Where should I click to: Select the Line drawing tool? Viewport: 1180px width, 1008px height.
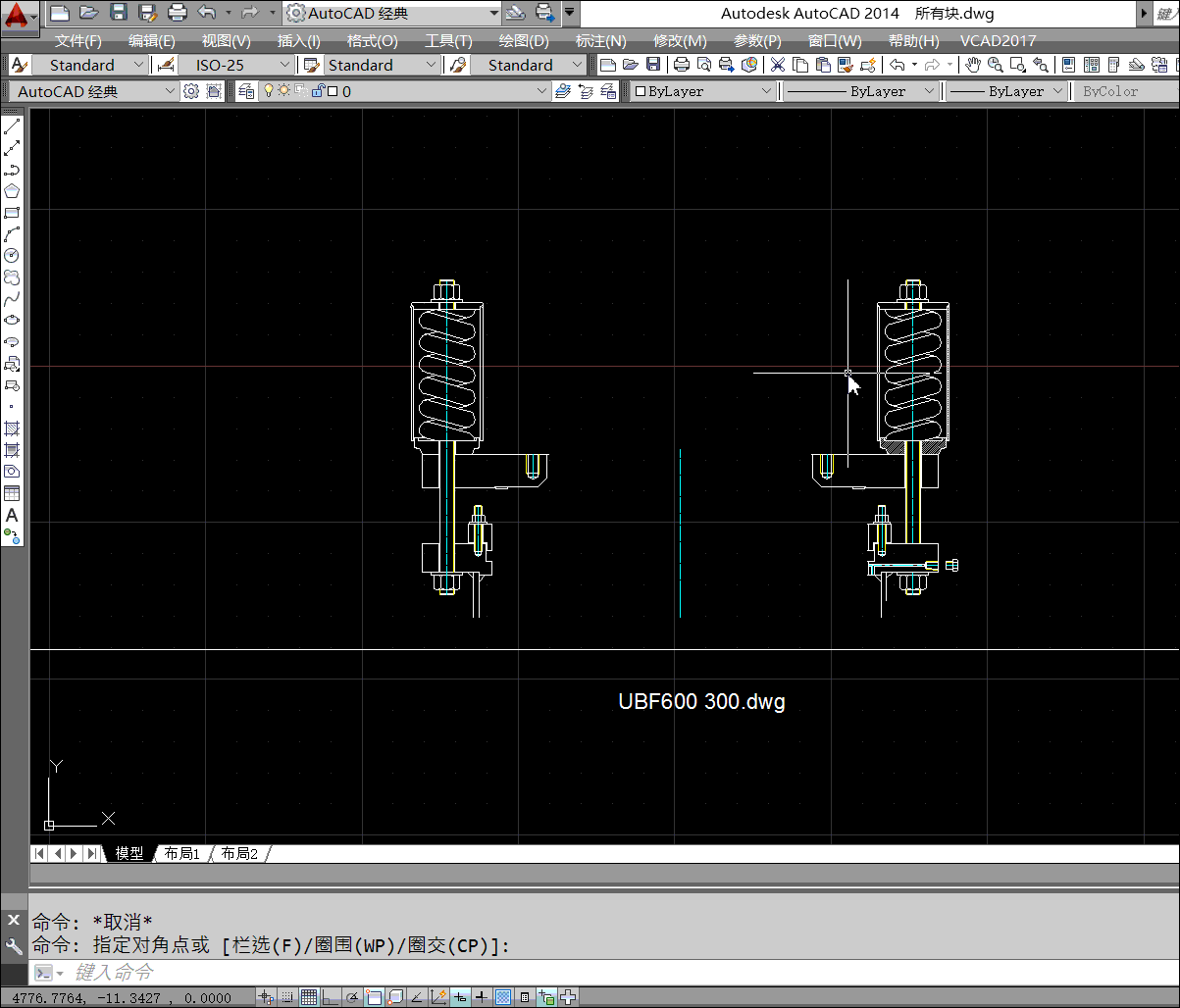(12, 126)
